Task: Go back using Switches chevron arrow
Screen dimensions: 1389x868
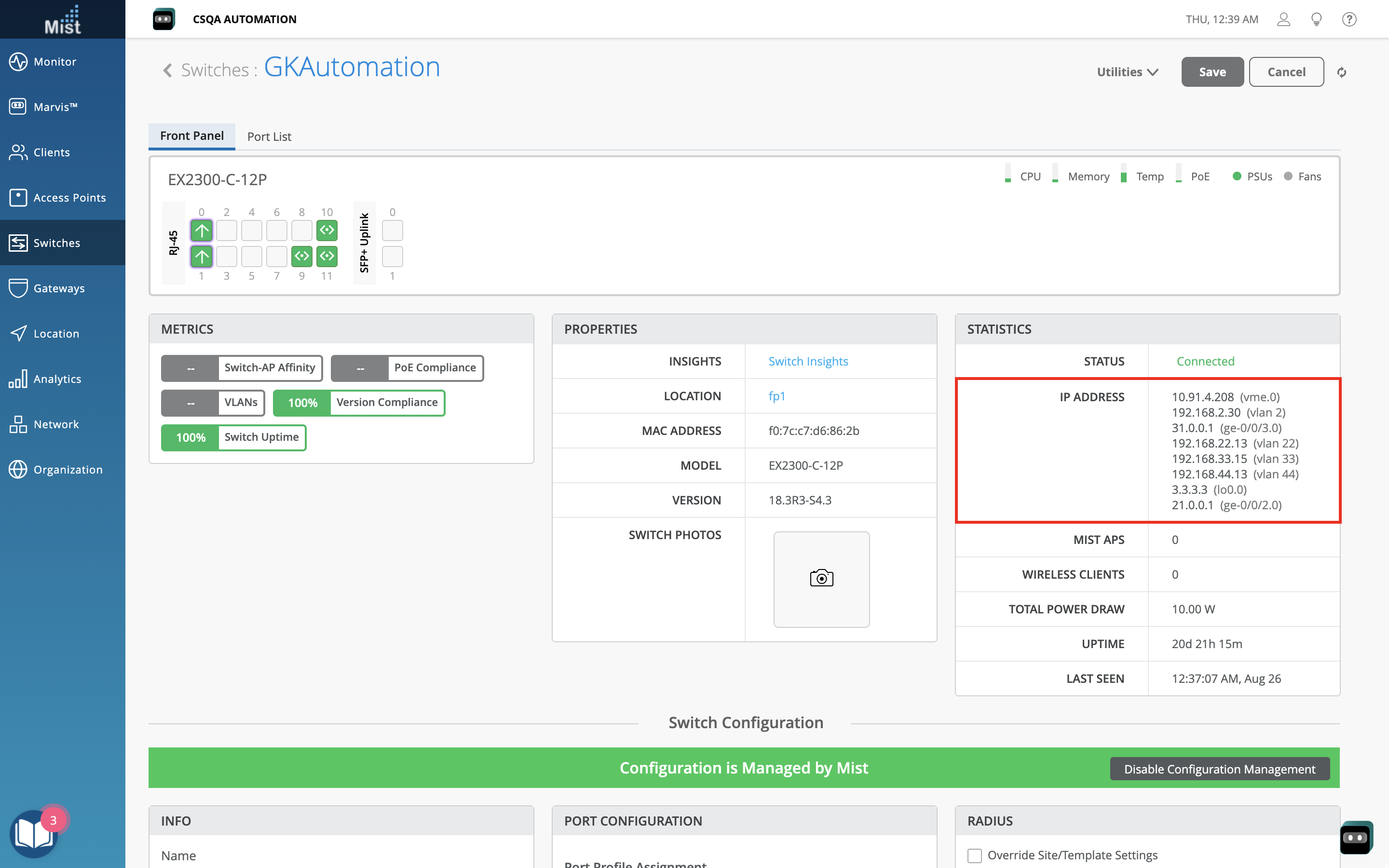Action: 168,70
